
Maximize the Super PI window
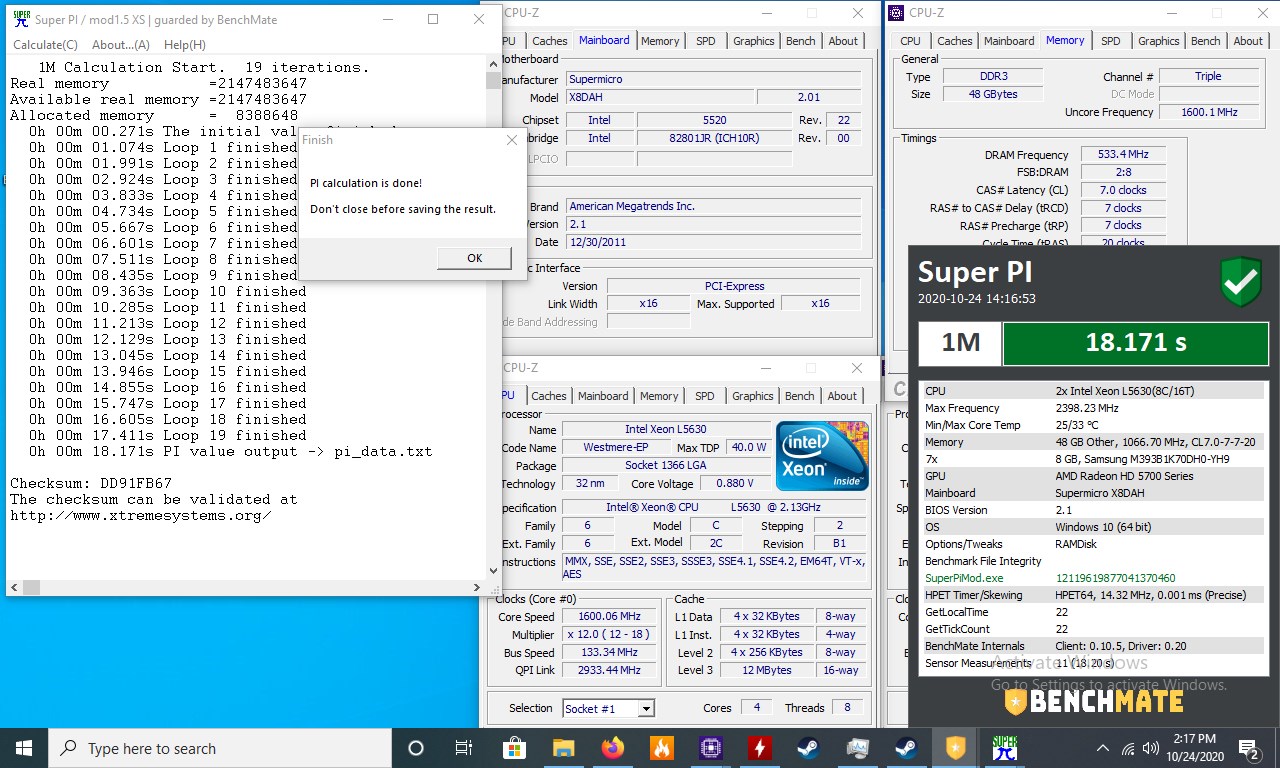[x=433, y=19]
